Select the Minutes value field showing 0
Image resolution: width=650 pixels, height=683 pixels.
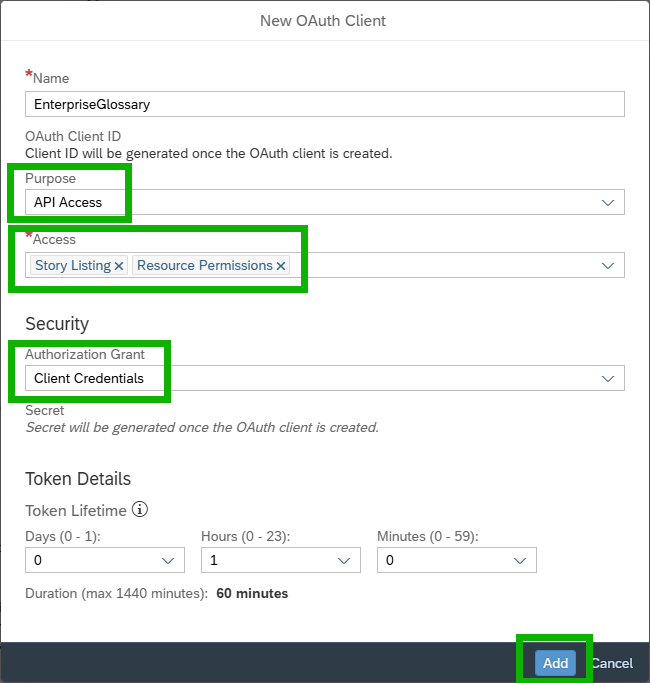(x=440, y=561)
